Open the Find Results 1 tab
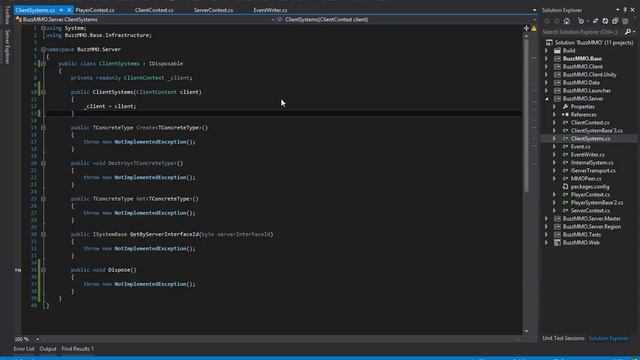This screenshot has height=360, width=640. (78, 349)
